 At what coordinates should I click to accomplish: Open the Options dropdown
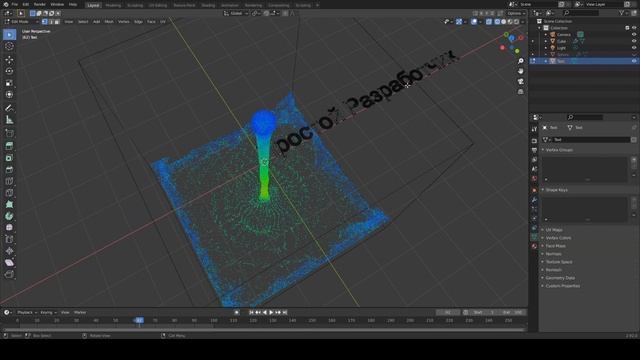click(516, 13)
